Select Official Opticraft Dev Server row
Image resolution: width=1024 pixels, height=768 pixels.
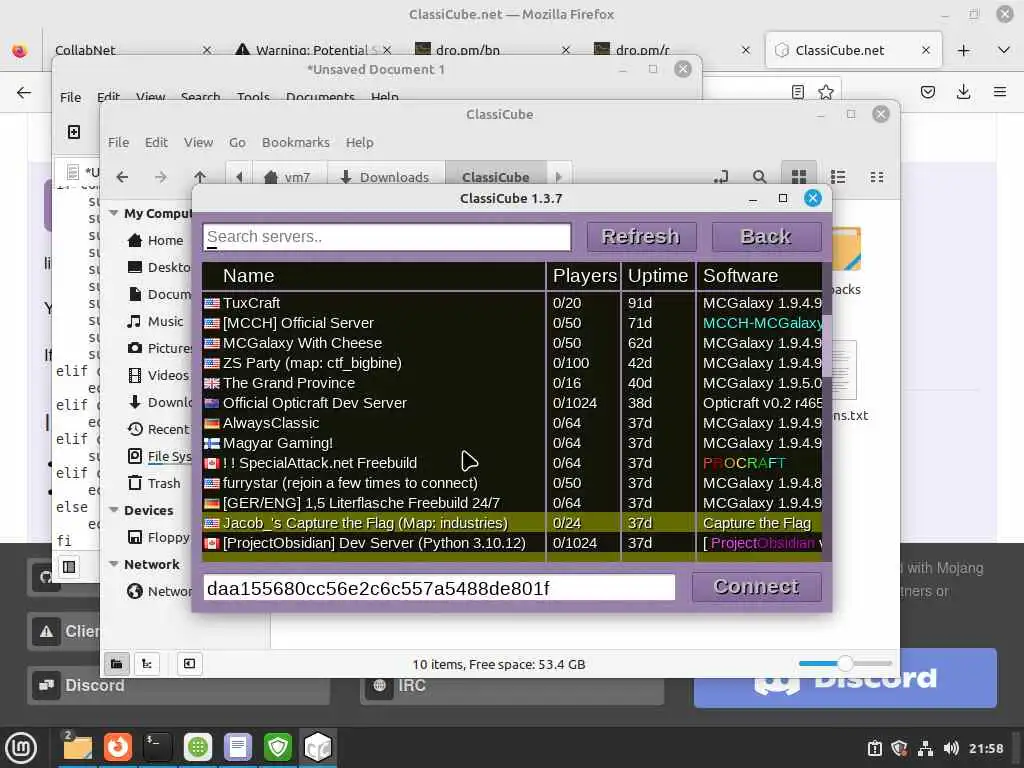512,403
